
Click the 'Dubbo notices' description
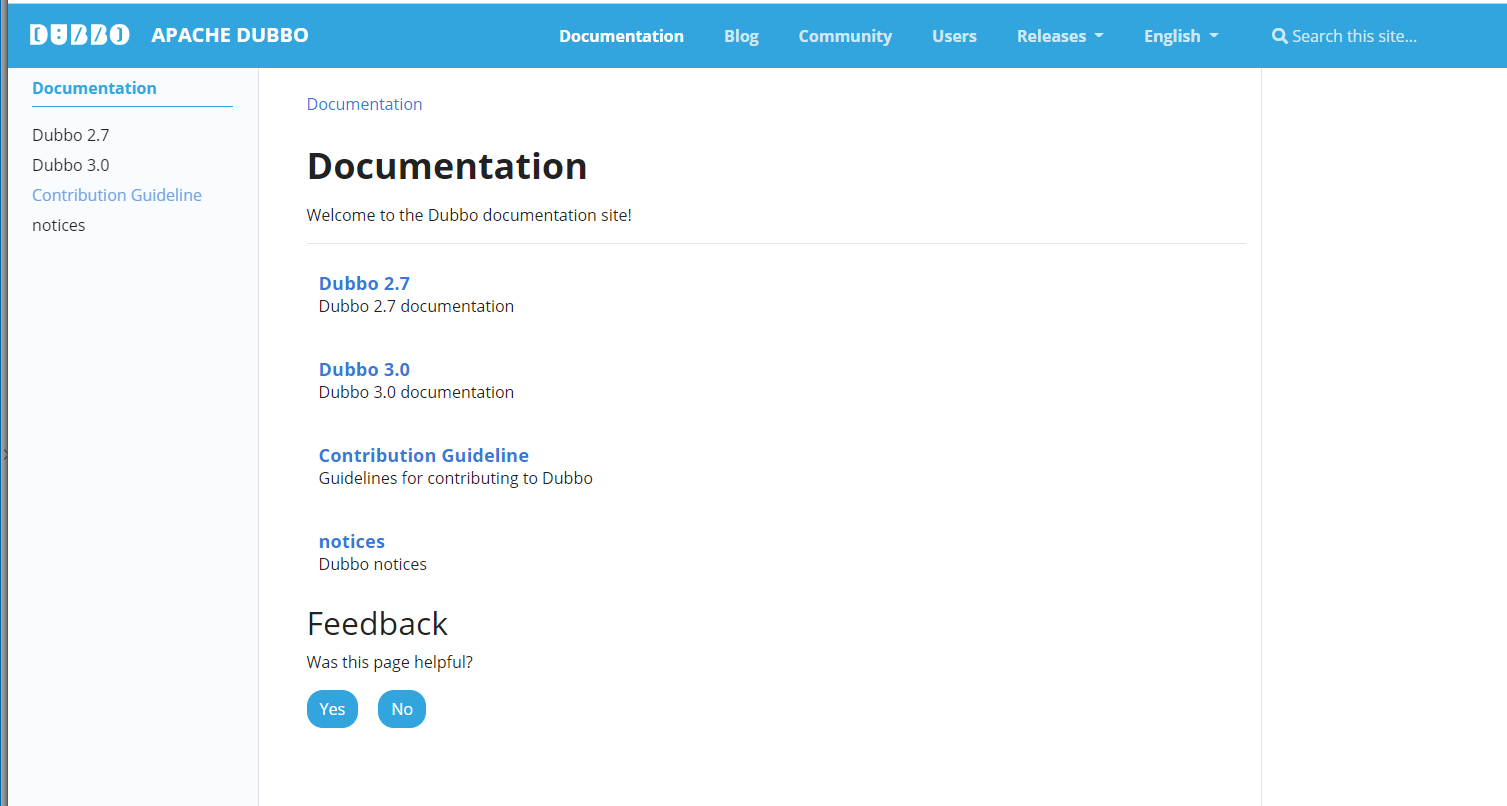point(372,564)
